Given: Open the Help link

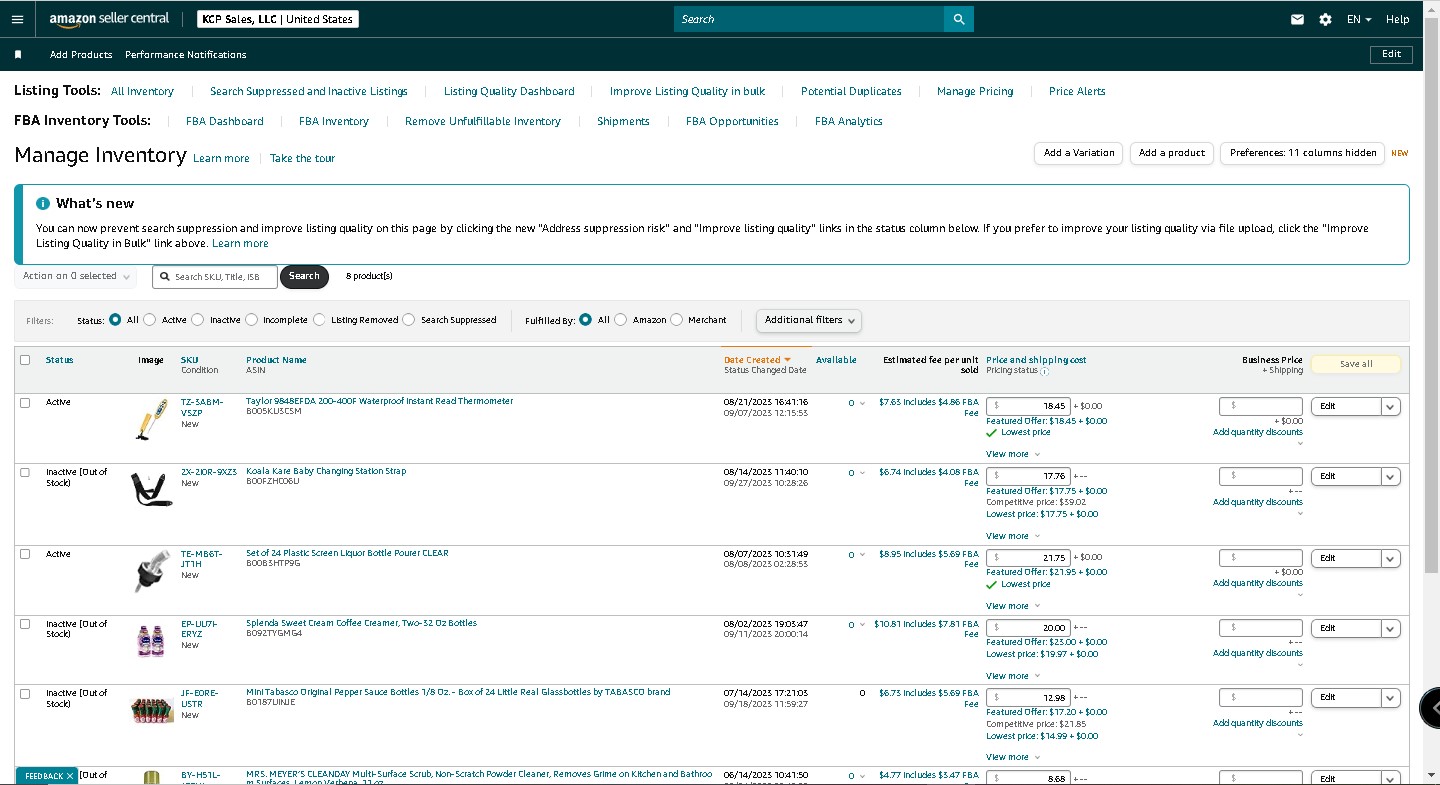Looking at the screenshot, I should tap(1398, 19).
